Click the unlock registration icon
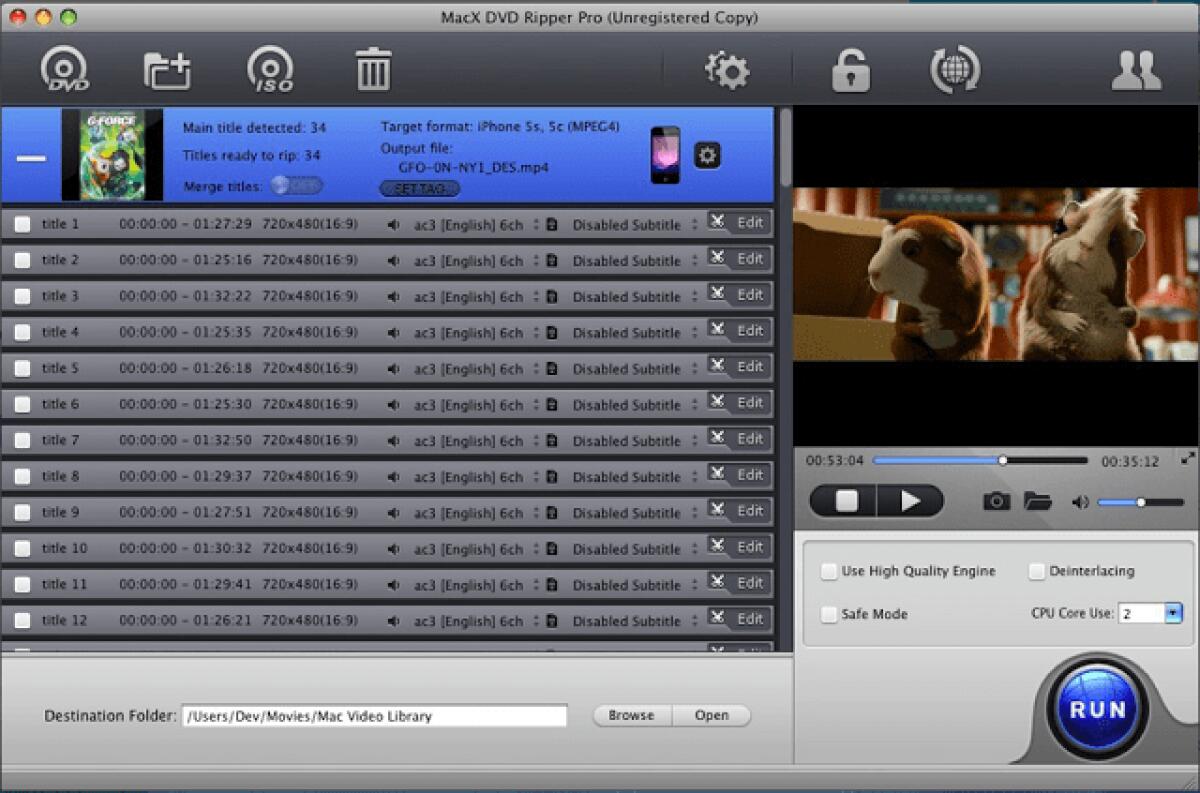 (x=849, y=70)
